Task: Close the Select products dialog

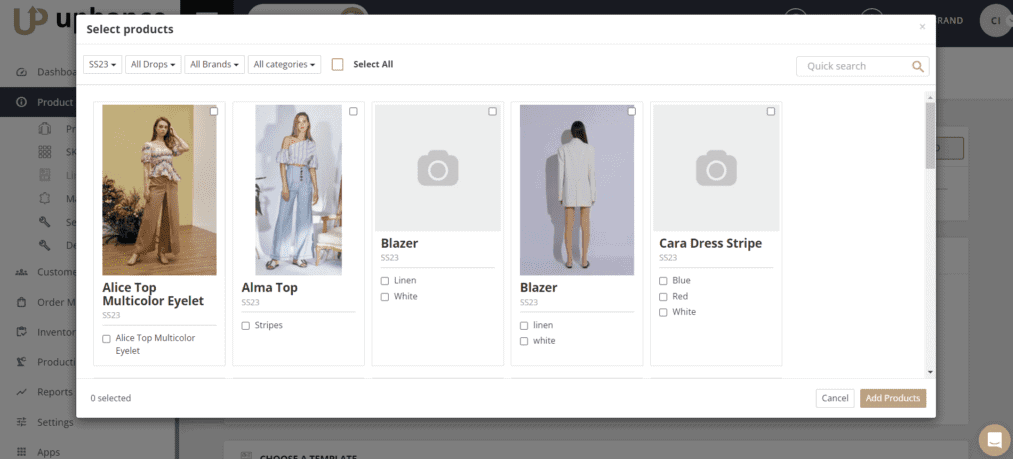Action: (x=922, y=27)
